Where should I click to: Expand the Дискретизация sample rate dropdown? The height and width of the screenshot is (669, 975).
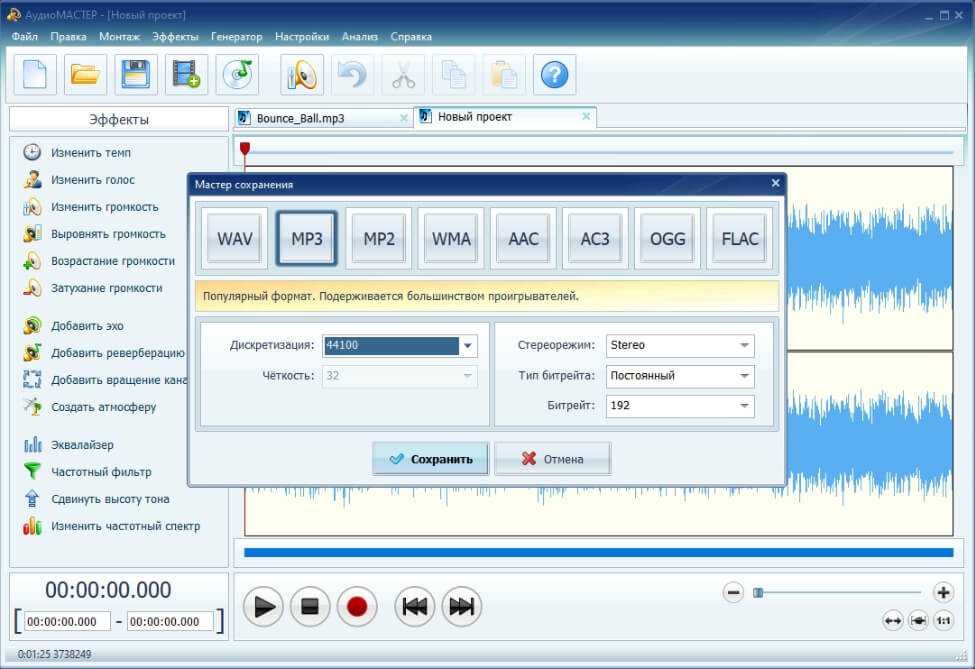click(x=467, y=346)
